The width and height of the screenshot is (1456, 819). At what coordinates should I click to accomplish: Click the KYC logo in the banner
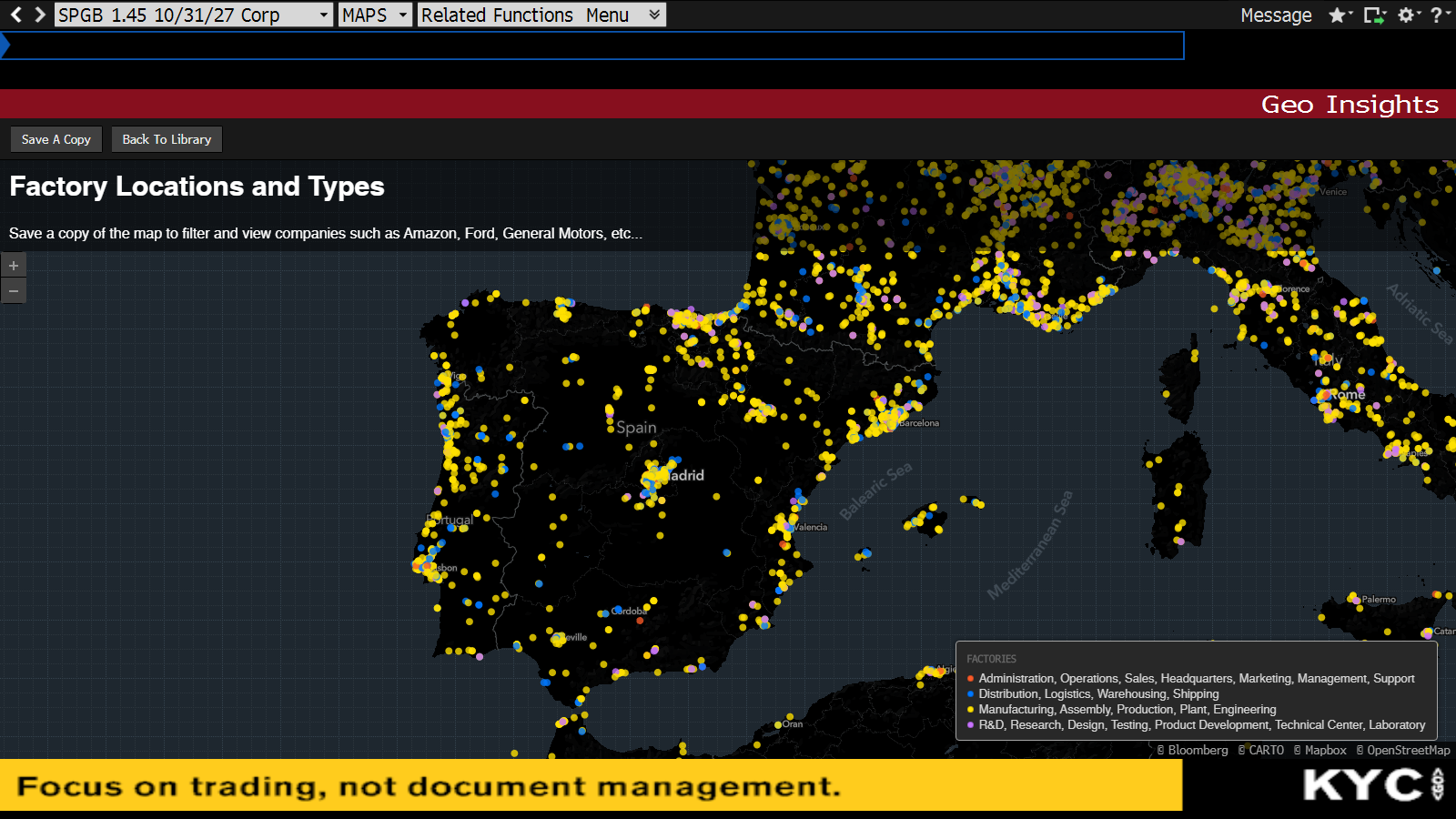pyautogui.click(x=1373, y=784)
